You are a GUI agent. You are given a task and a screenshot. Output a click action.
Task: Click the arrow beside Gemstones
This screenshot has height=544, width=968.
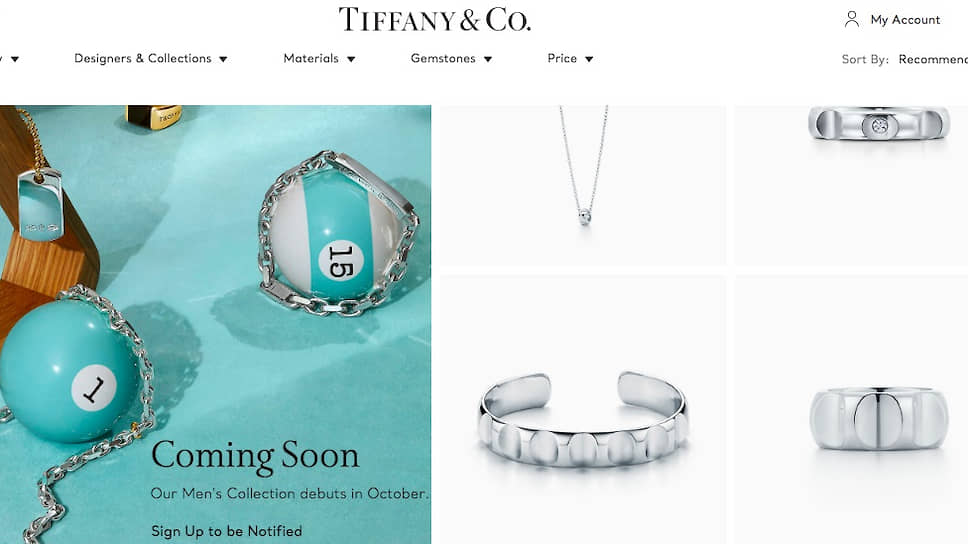pos(488,59)
